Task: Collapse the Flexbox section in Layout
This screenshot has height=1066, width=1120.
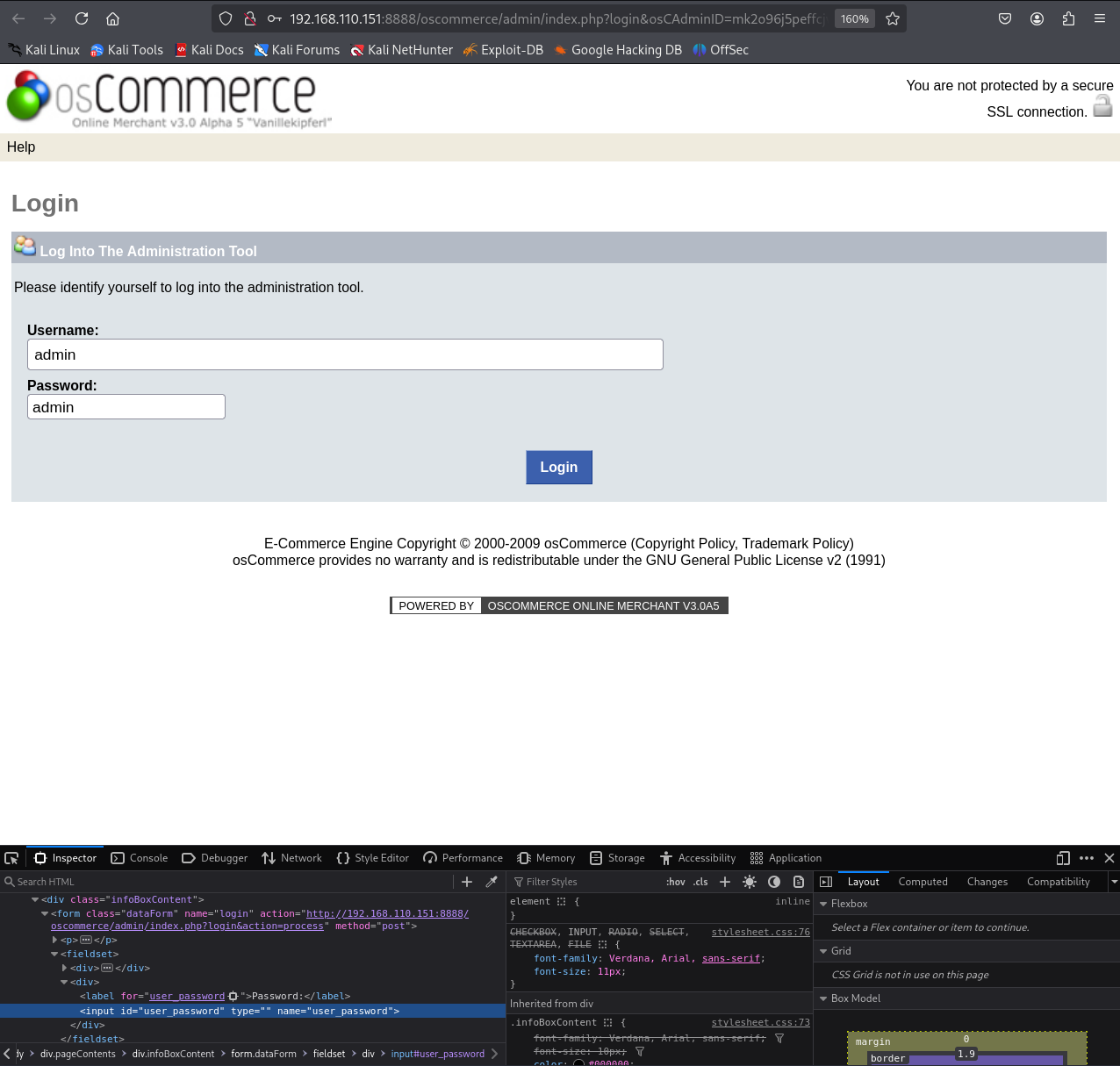Action: [823, 904]
